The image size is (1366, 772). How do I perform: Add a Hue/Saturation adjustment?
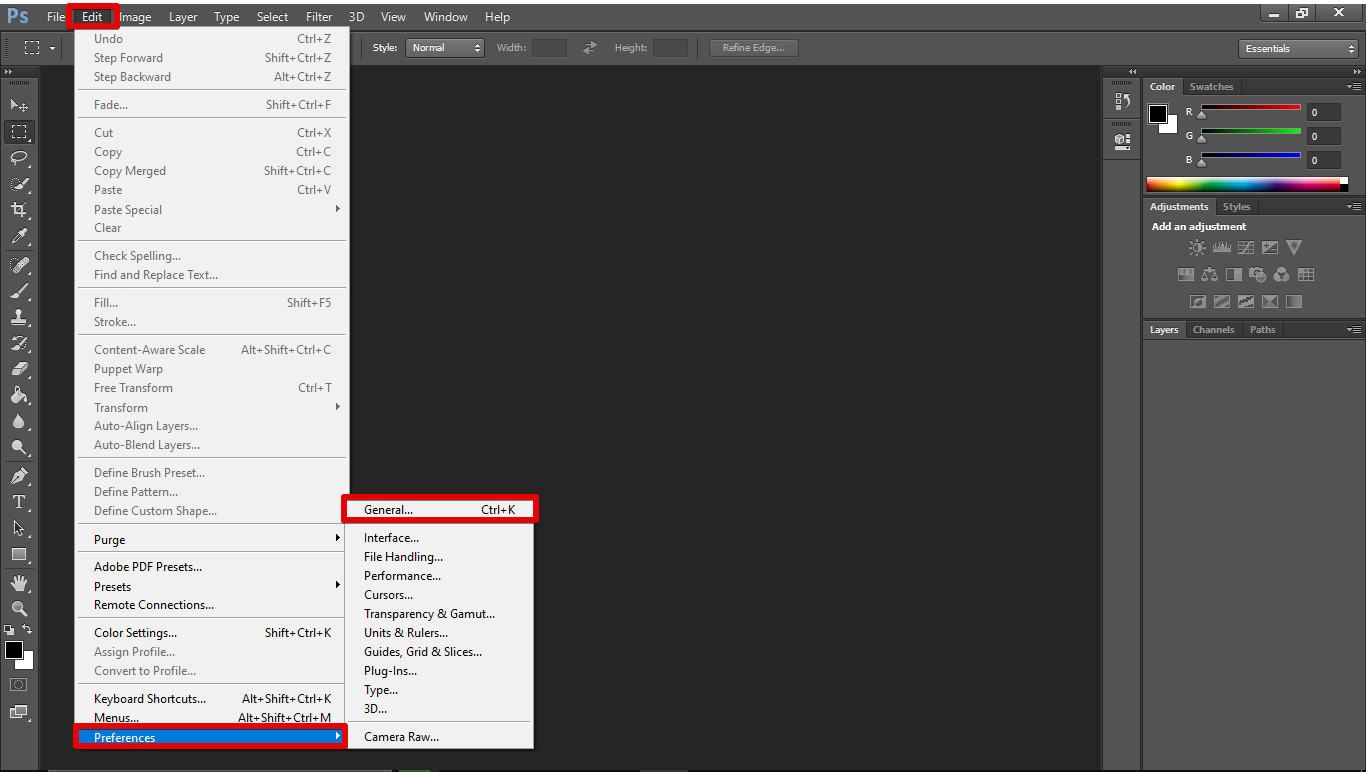coord(1185,275)
